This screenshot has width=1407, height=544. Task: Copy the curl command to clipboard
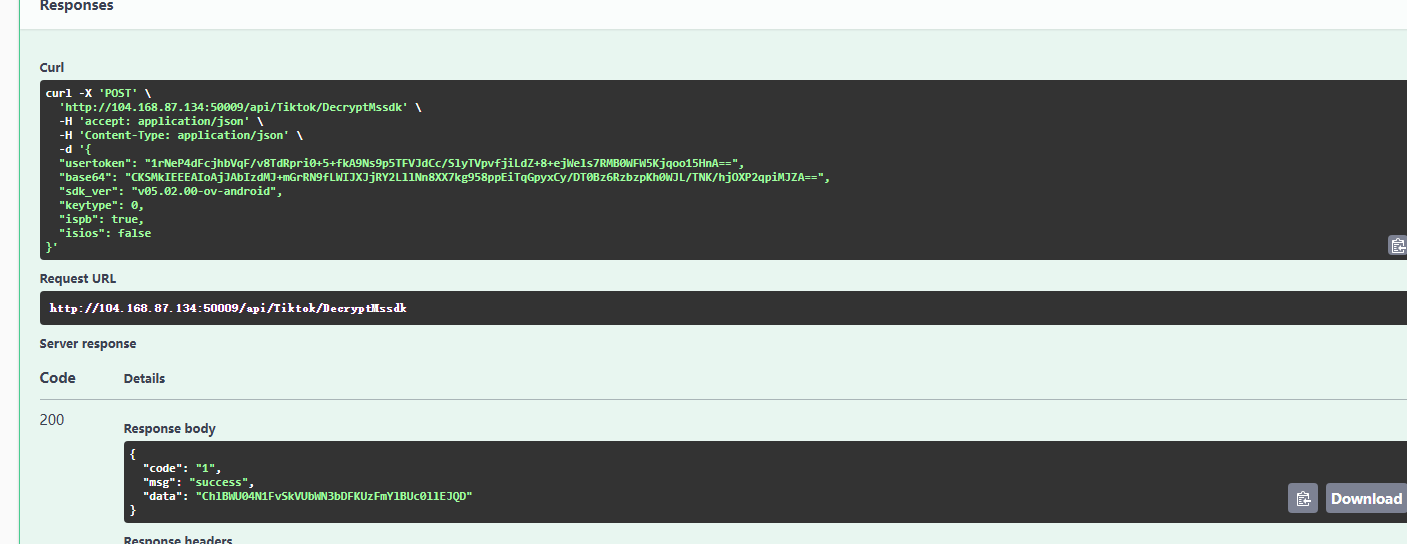pyautogui.click(x=1397, y=245)
